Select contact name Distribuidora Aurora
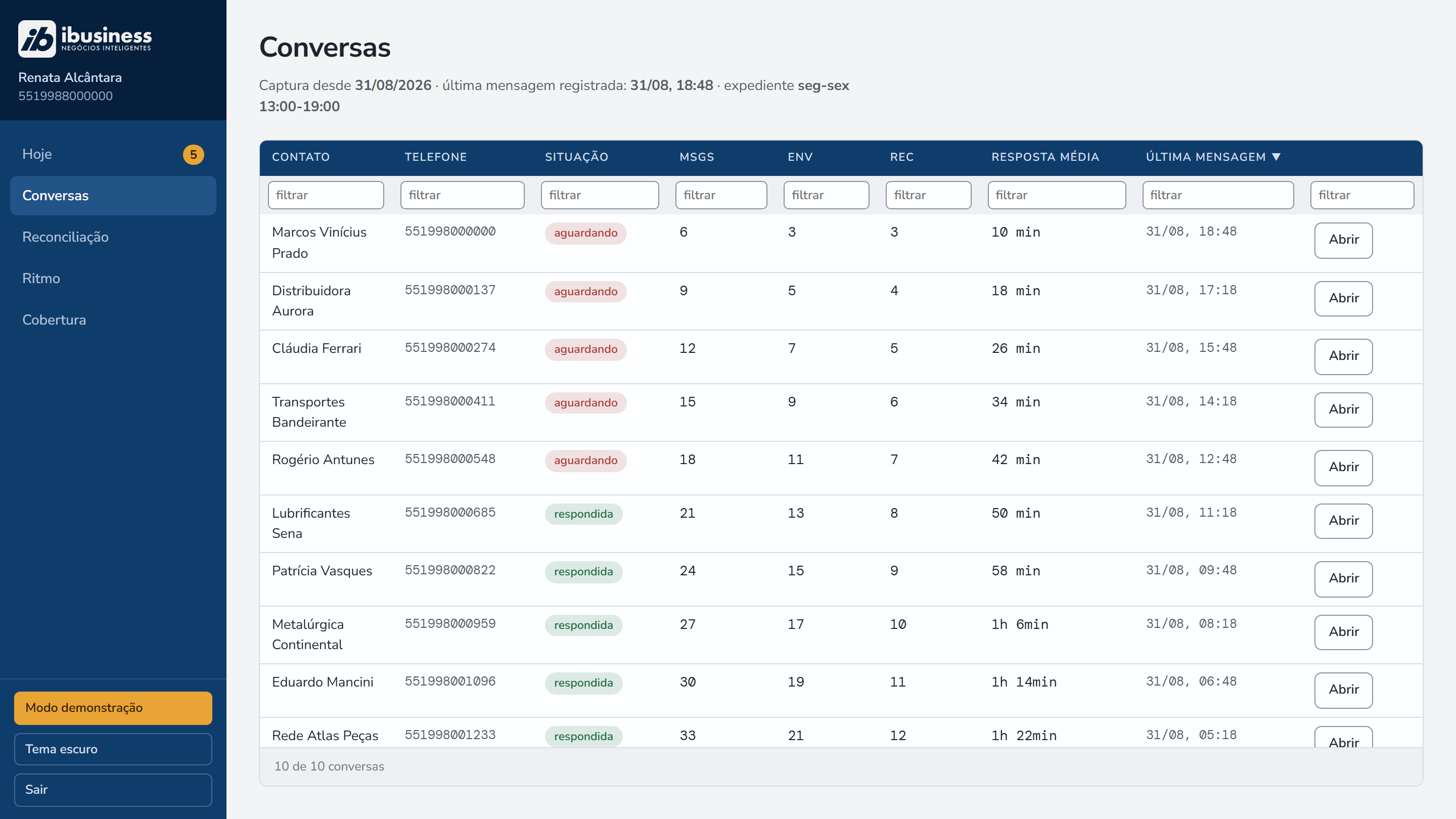Screen dimensions: 1456x819 tap(311, 301)
